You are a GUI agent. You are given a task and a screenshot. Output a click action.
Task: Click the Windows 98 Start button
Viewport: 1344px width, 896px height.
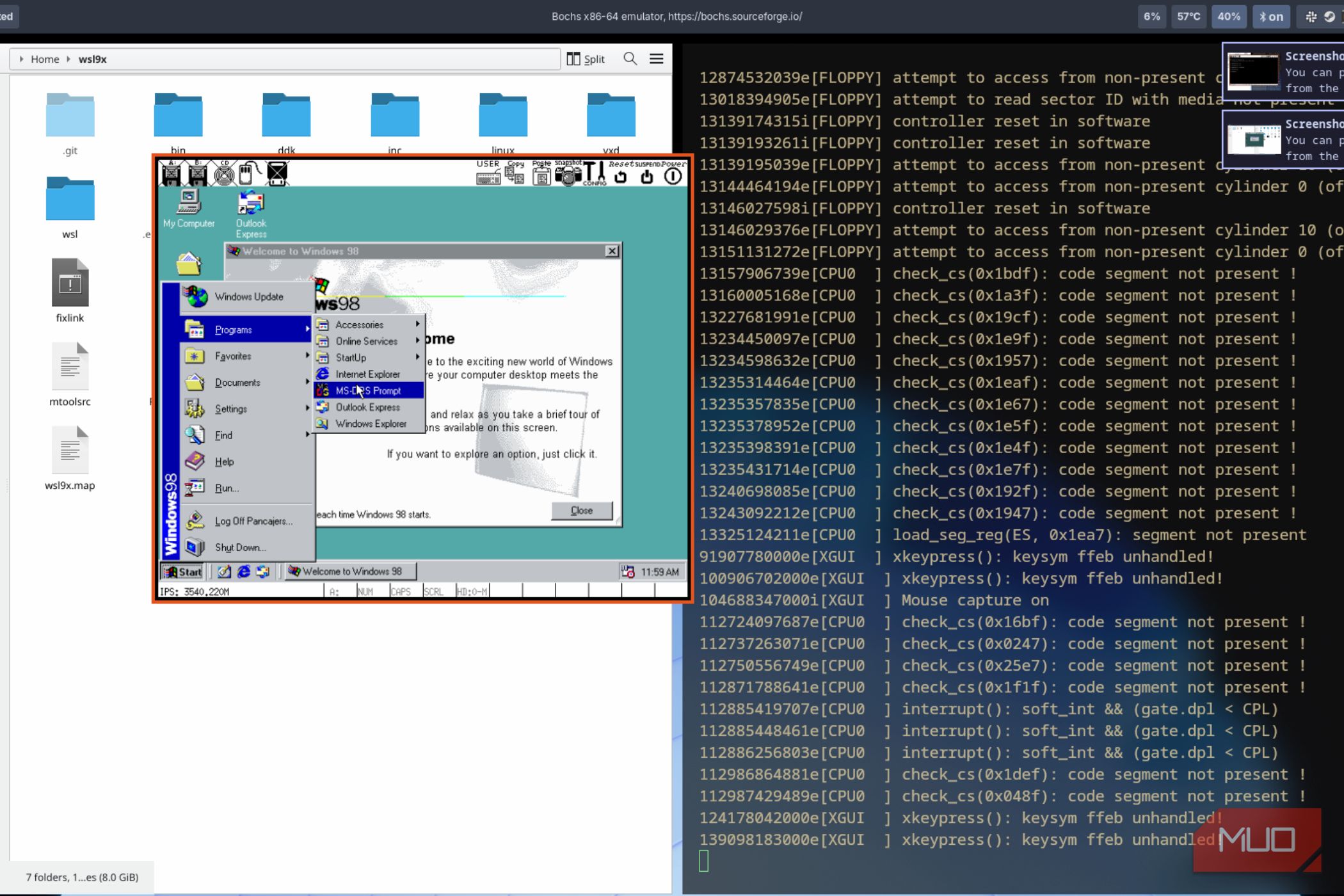(183, 572)
